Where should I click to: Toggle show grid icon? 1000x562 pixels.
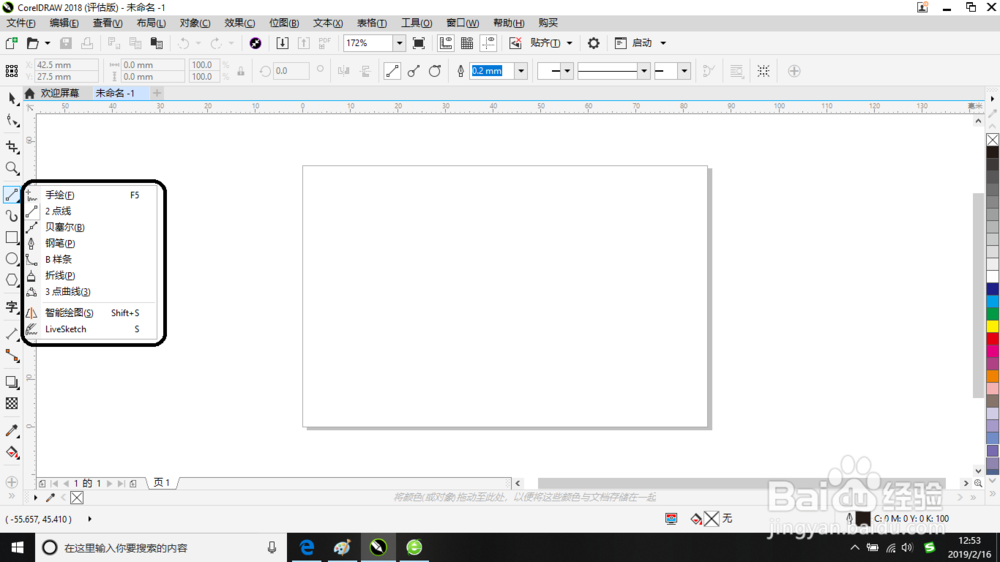click(x=467, y=43)
